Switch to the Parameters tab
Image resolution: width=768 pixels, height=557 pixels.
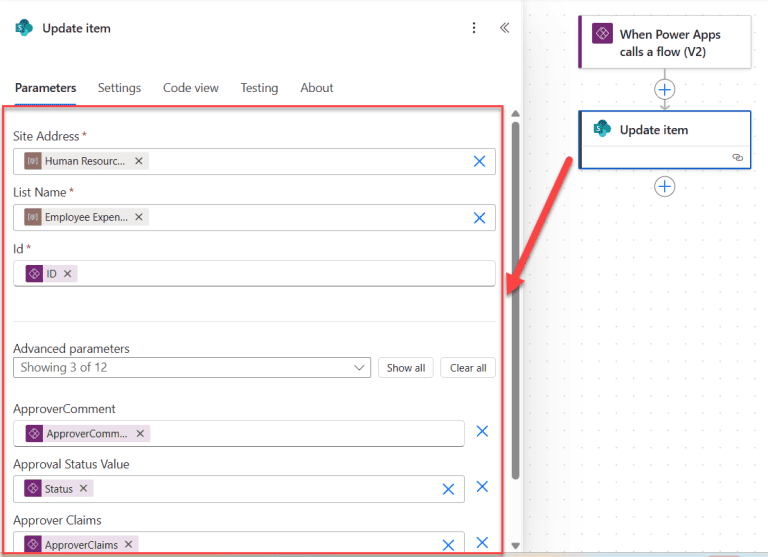point(46,88)
